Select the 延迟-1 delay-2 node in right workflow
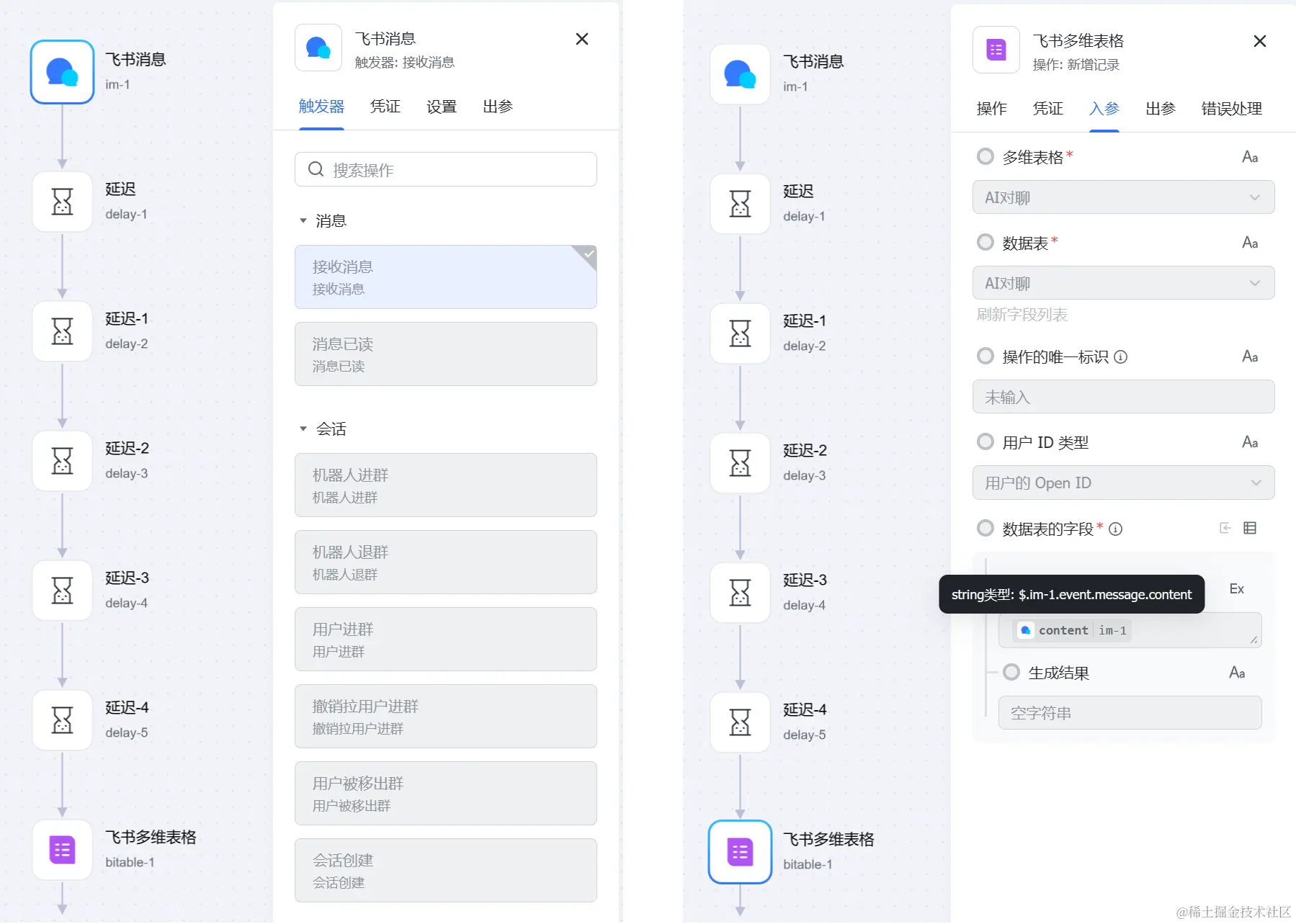1296x924 pixels. [x=740, y=333]
